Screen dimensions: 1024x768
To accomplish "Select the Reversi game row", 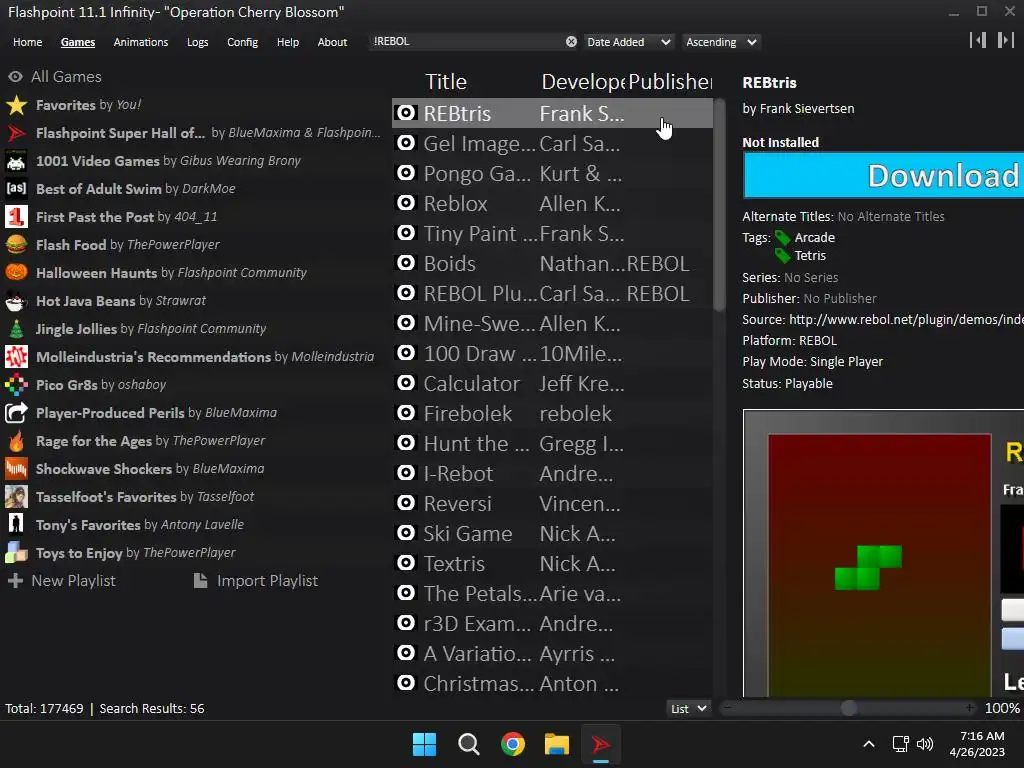I will (x=552, y=504).
